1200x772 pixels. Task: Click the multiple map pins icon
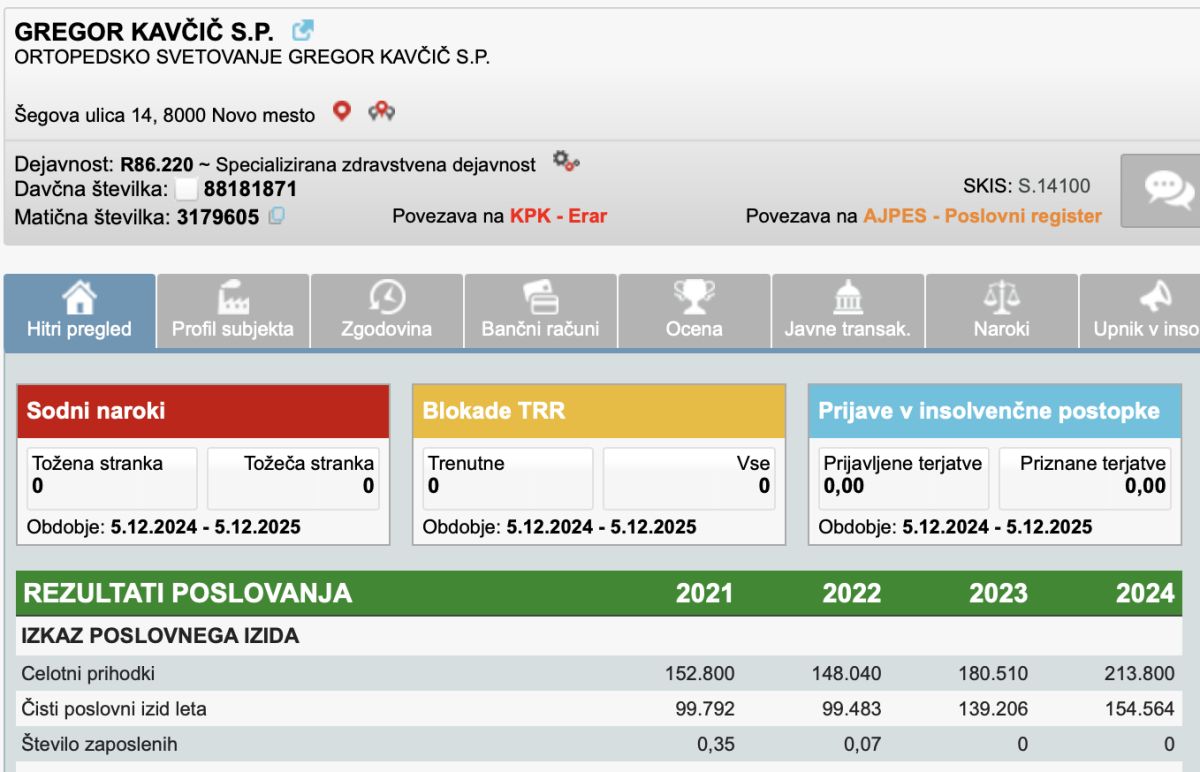tap(381, 112)
